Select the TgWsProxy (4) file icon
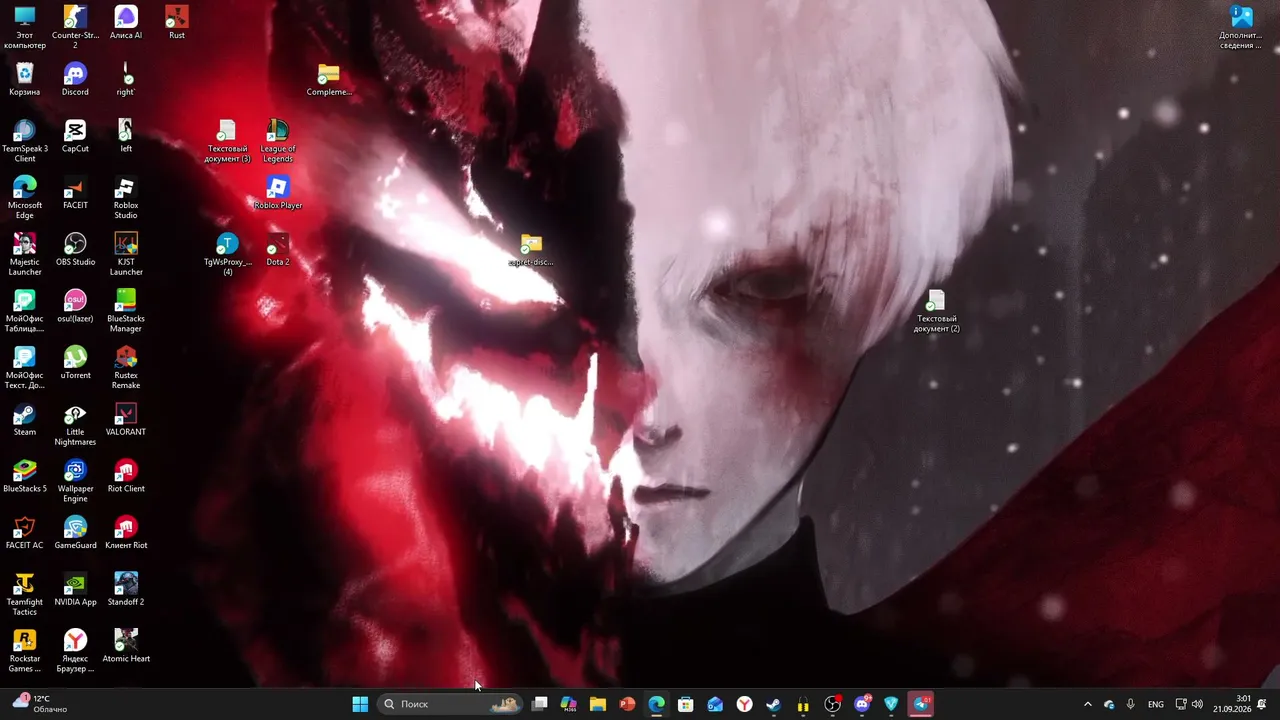This screenshot has height=720, width=1280. click(228, 255)
